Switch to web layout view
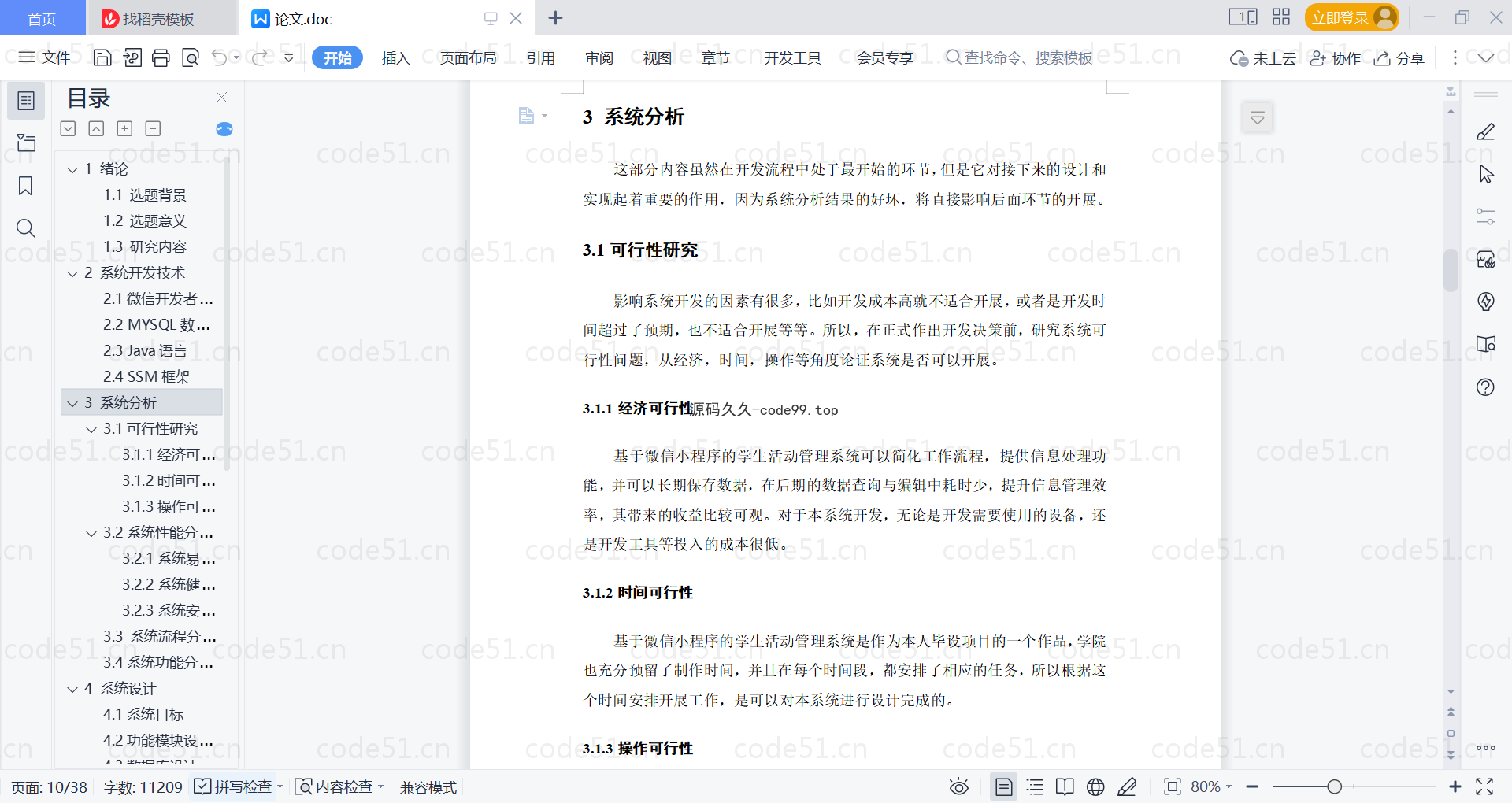The width and height of the screenshot is (1512, 803). click(x=1095, y=786)
